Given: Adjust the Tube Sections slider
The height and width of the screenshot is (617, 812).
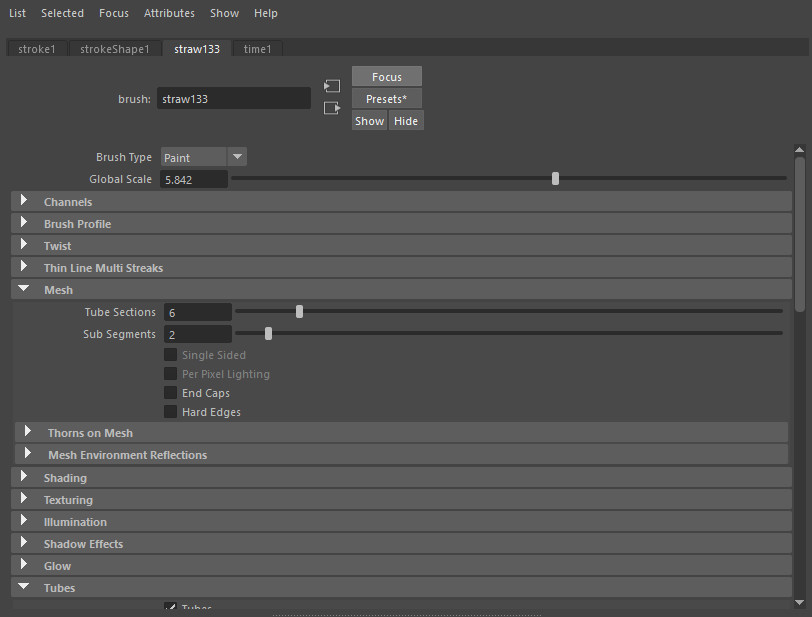Looking at the screenshot, I should tap(299, 311).
